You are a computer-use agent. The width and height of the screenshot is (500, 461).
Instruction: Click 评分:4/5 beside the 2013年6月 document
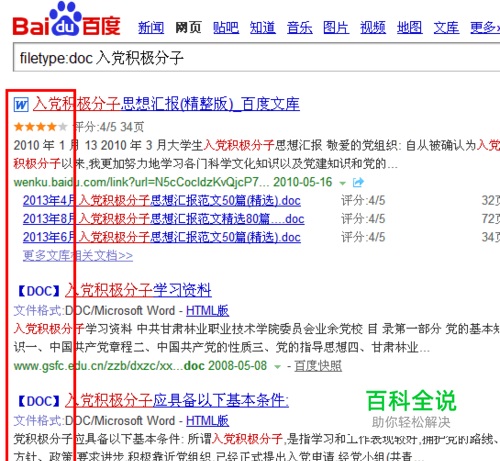pos(363,237)
